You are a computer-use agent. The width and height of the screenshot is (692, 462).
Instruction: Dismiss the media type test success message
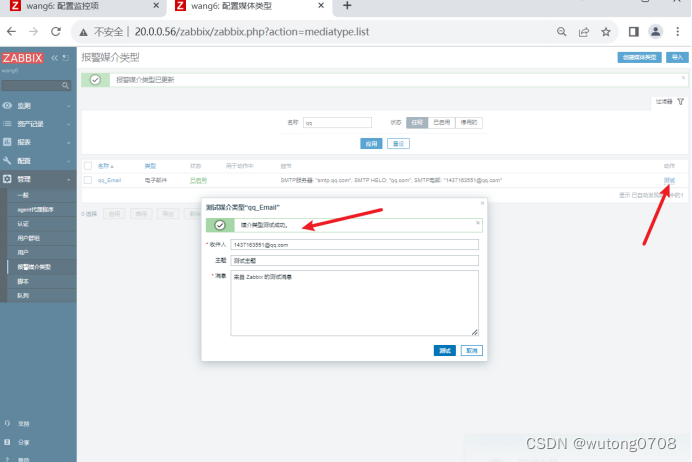478,223
